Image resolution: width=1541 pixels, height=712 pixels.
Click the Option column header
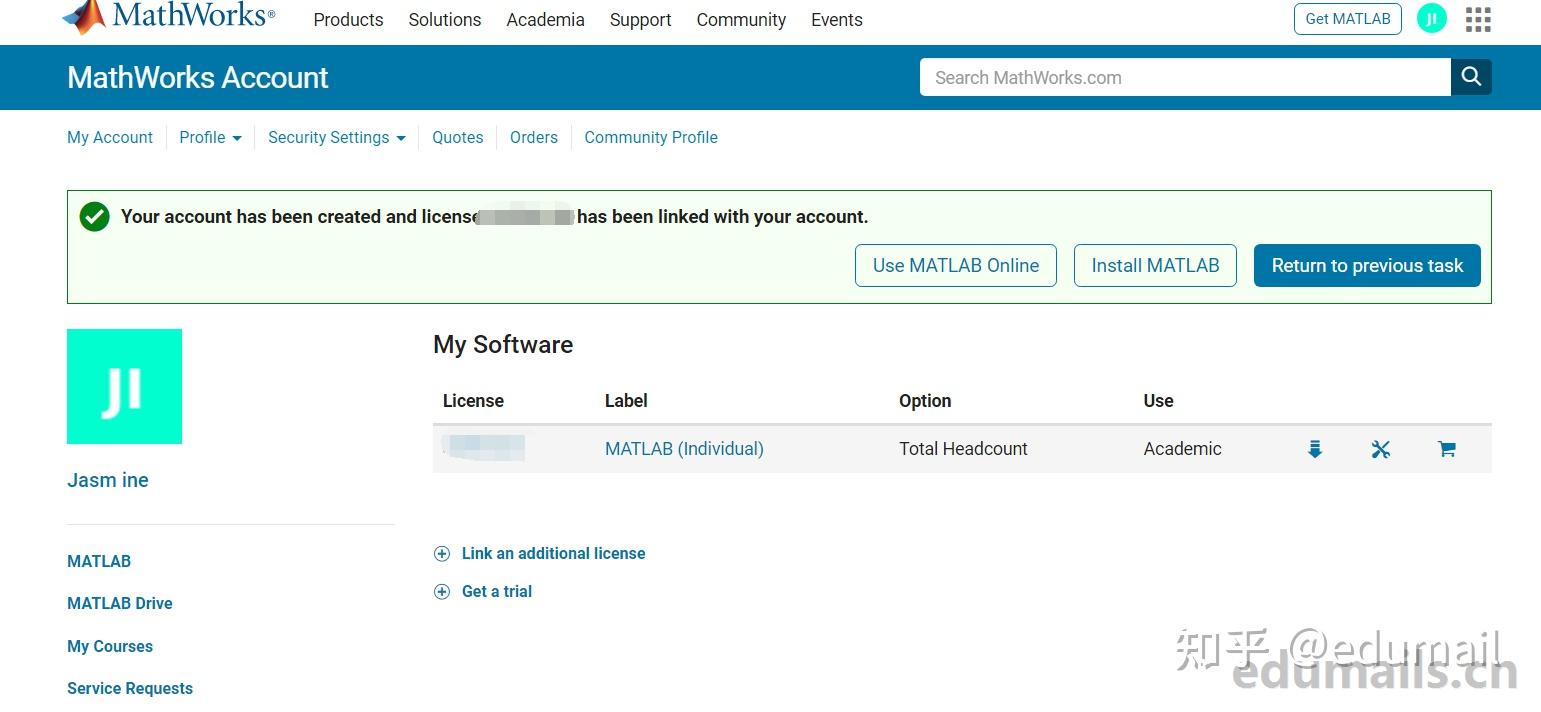click(x=925, y=401)
